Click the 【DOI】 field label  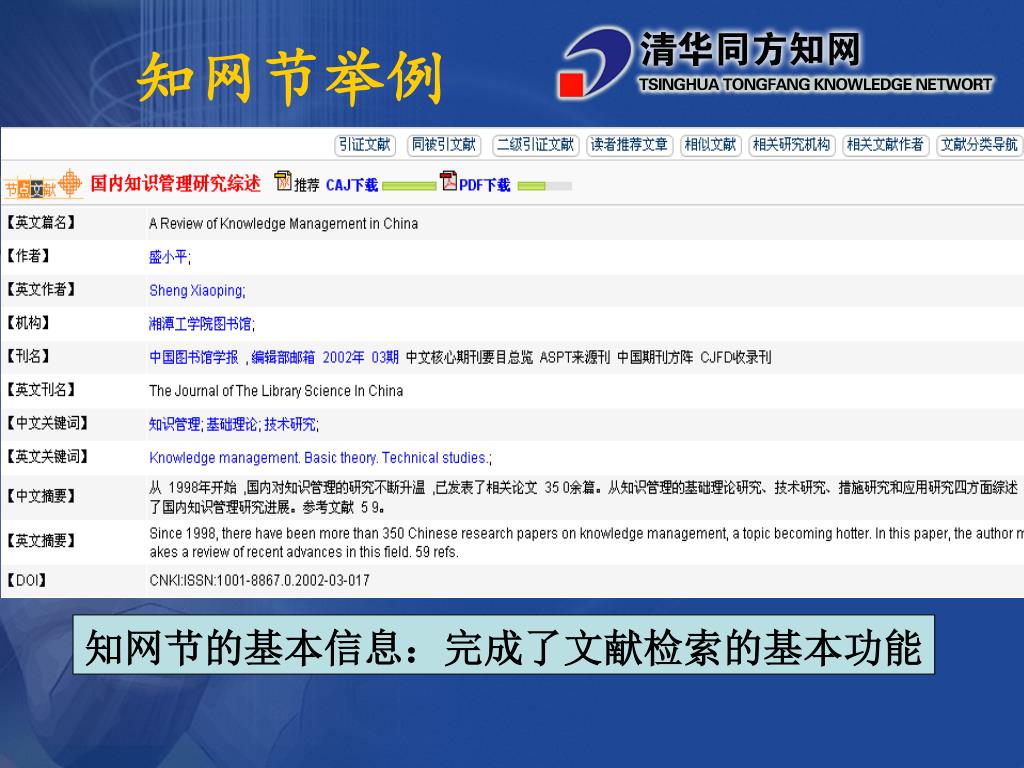[27, 580]
